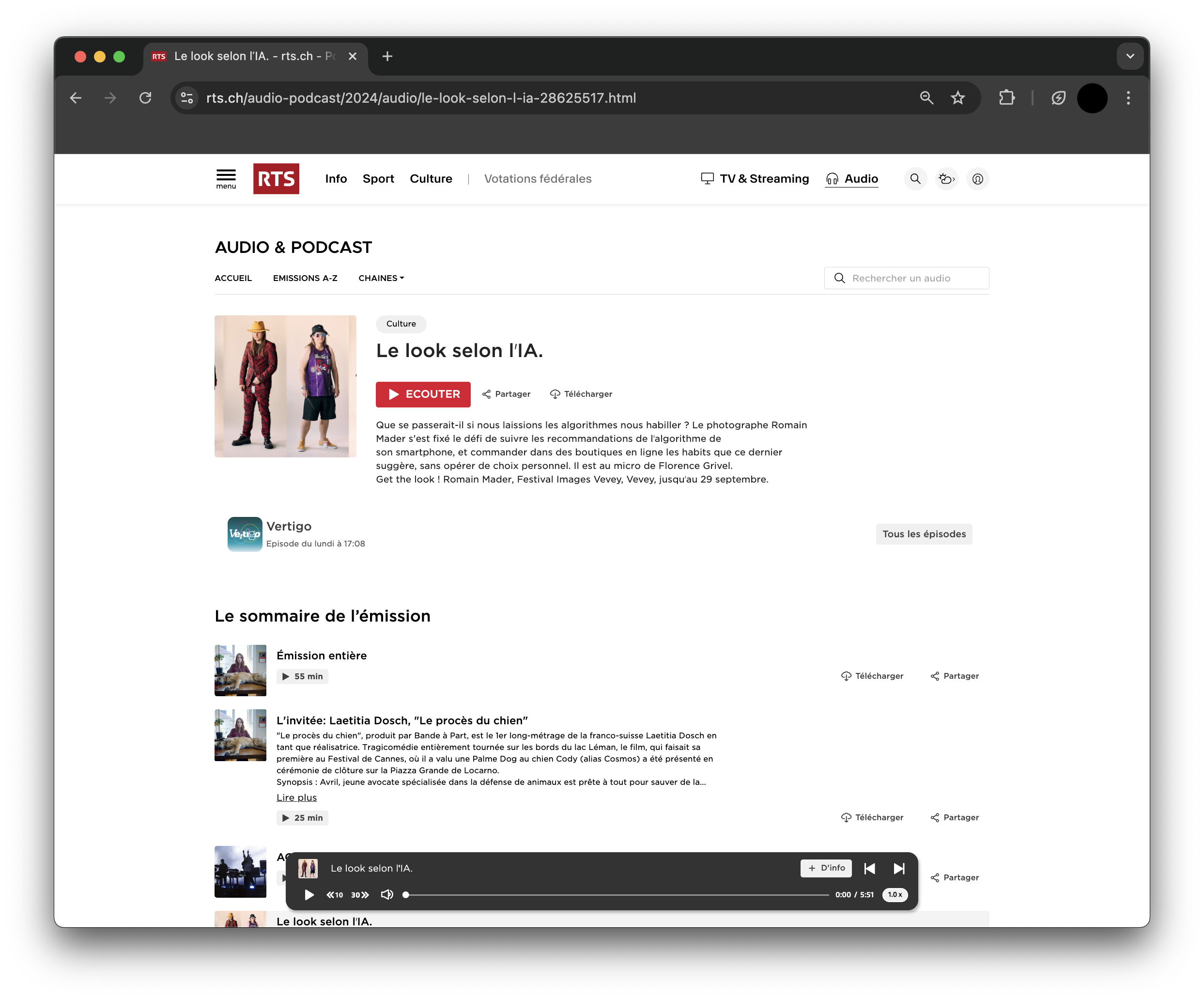The width and height of the screenshot is (1204, 999).
Task: Open the user account icon
Action: (x=977, y=179)
